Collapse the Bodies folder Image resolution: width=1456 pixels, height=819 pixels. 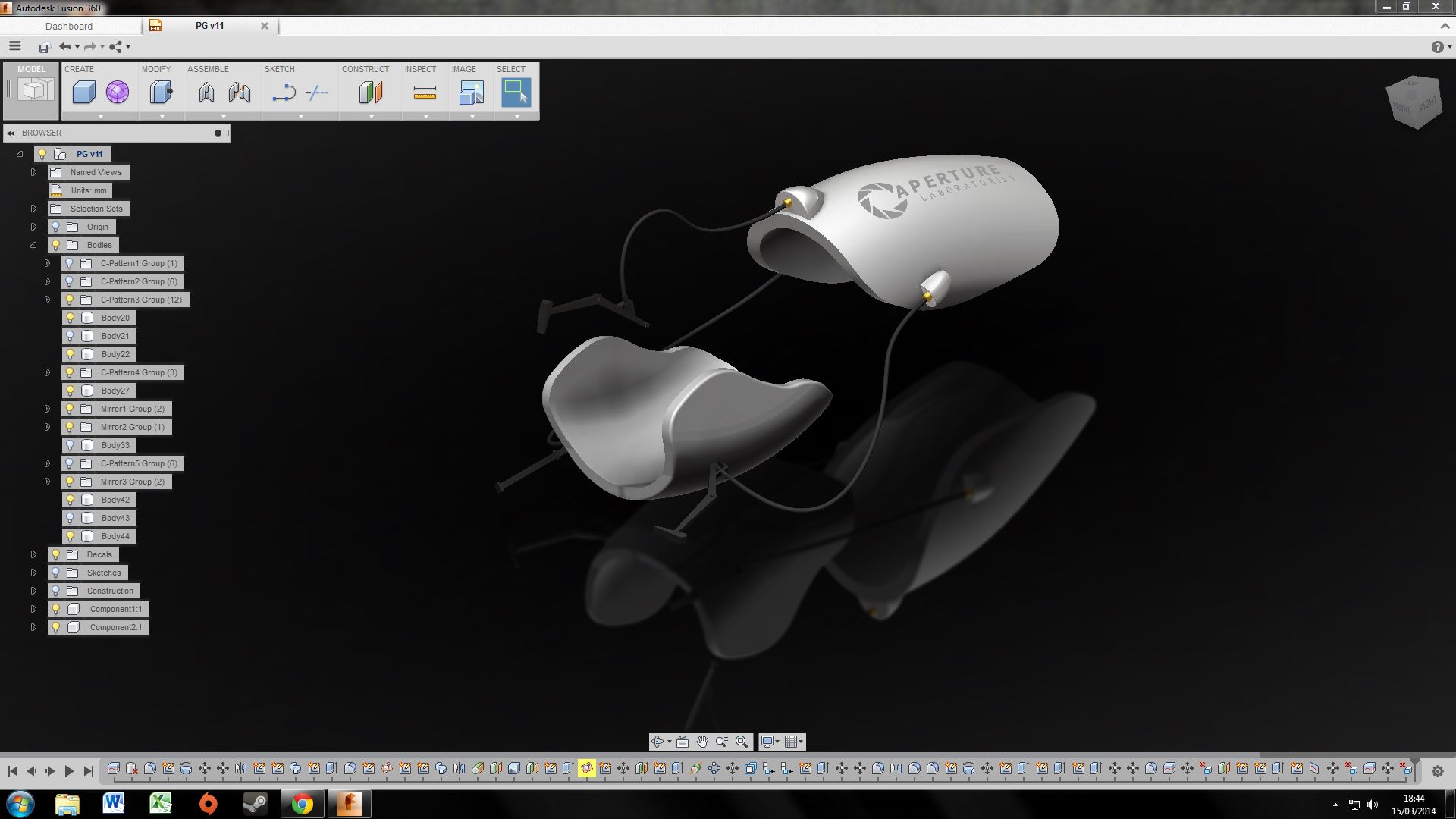(33, 245)
